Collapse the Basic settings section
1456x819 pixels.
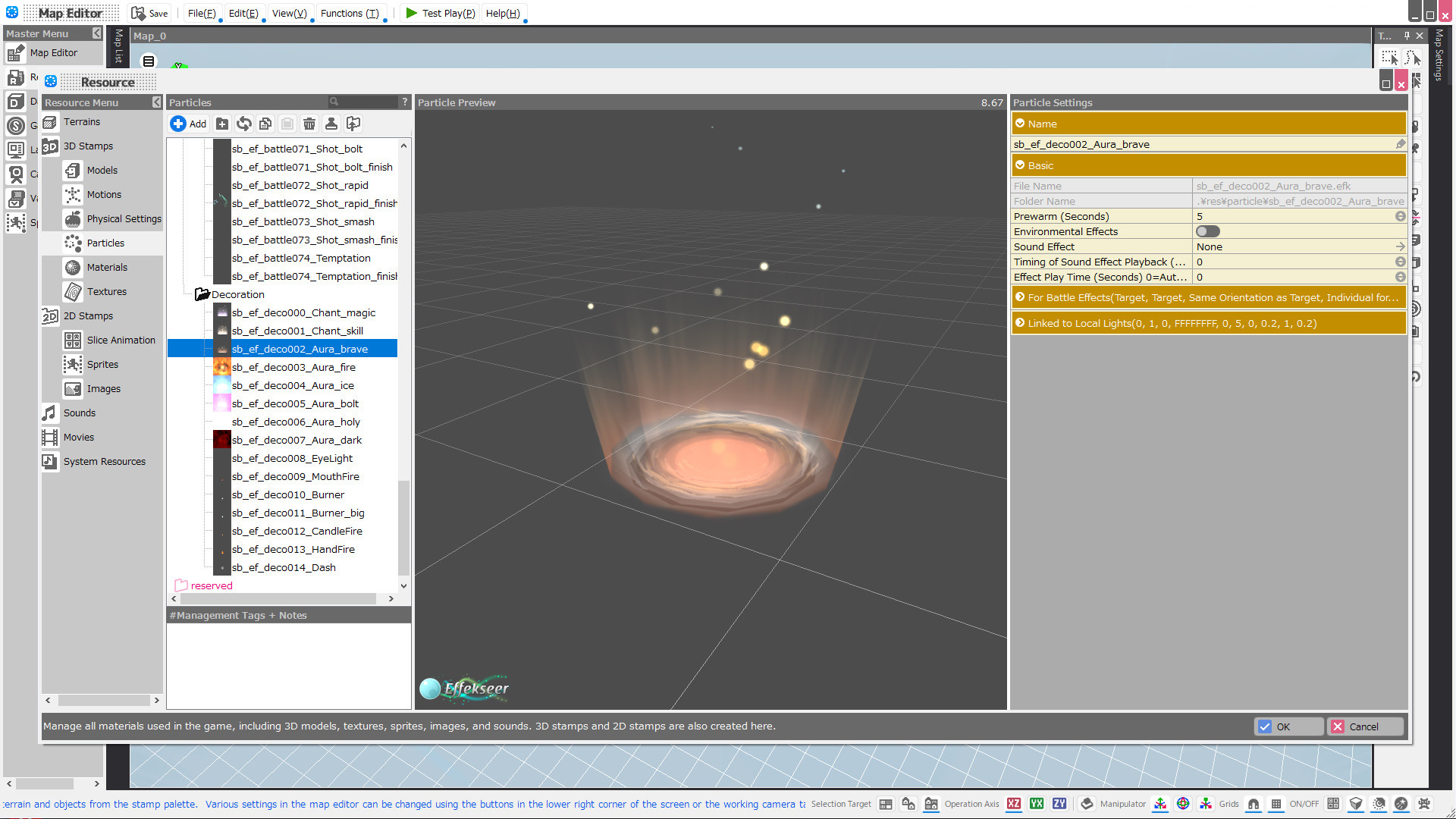(x=1021, y=165)
